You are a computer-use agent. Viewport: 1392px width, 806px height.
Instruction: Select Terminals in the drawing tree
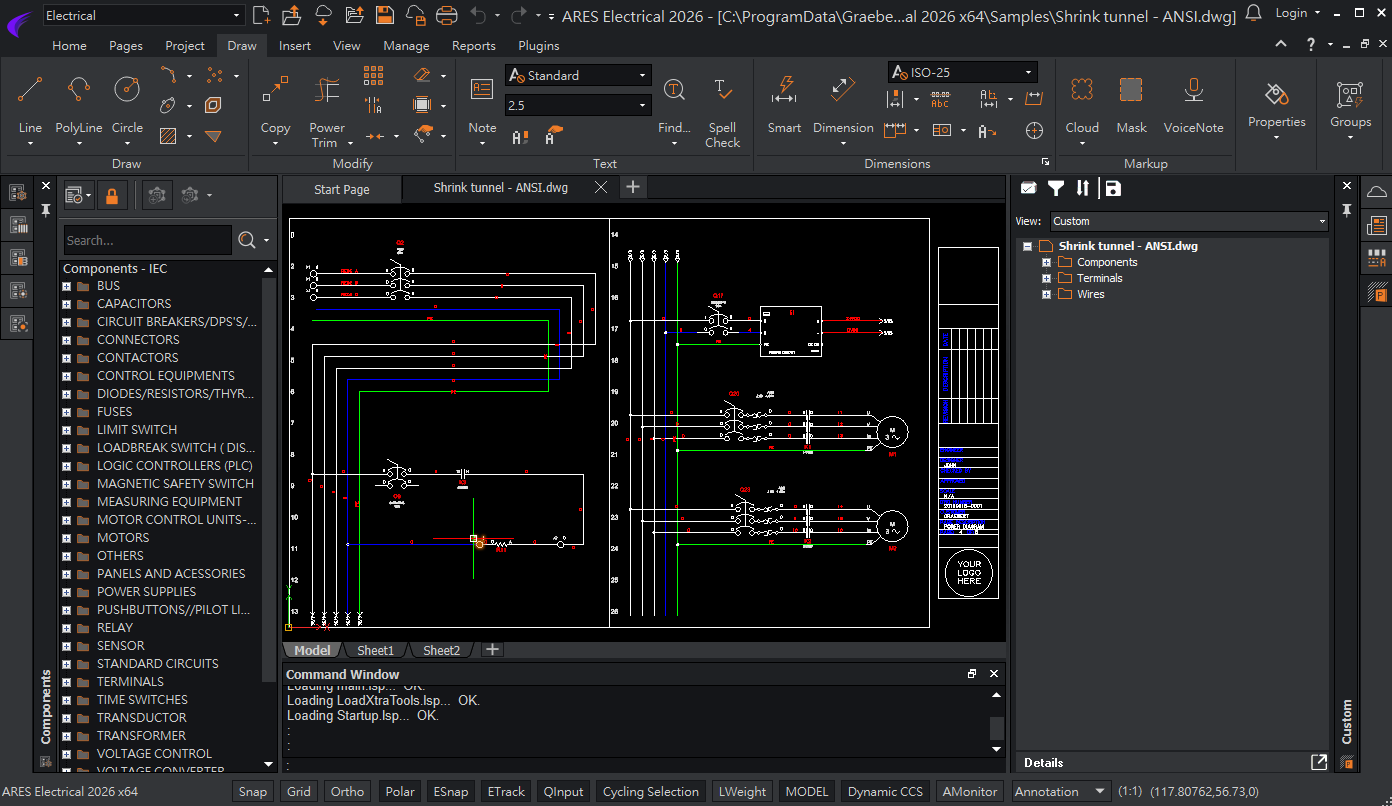(x=1099, y=278)
